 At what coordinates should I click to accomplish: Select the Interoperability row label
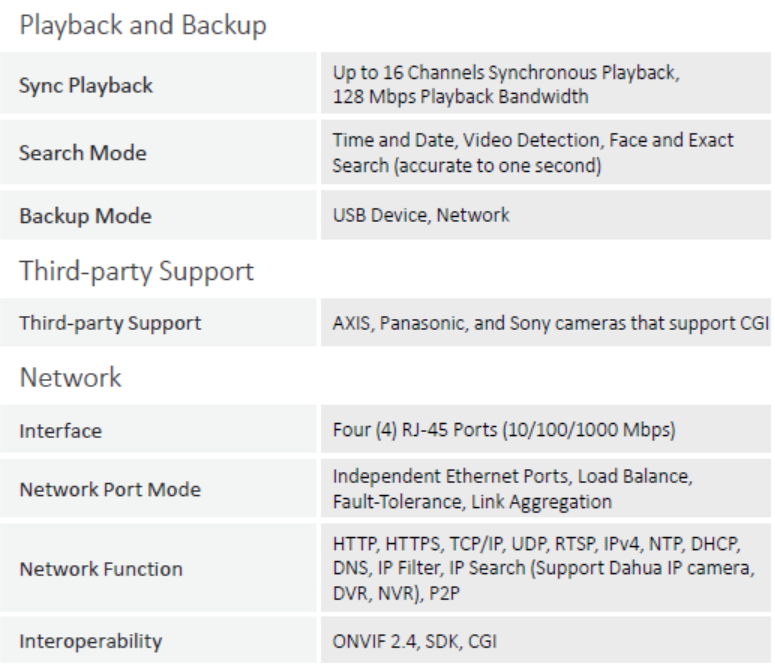(x=90, y=641)
